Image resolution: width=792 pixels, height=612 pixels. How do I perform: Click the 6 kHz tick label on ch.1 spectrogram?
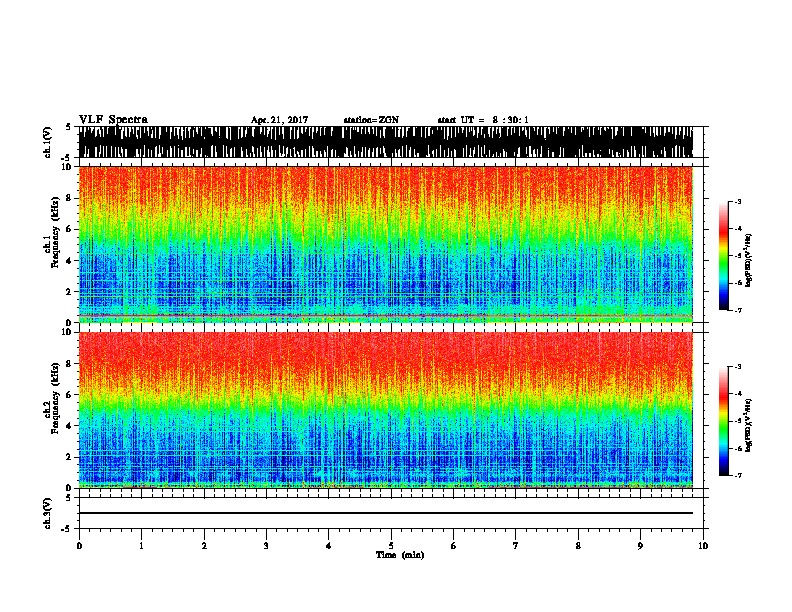click(x=70, y=229)
